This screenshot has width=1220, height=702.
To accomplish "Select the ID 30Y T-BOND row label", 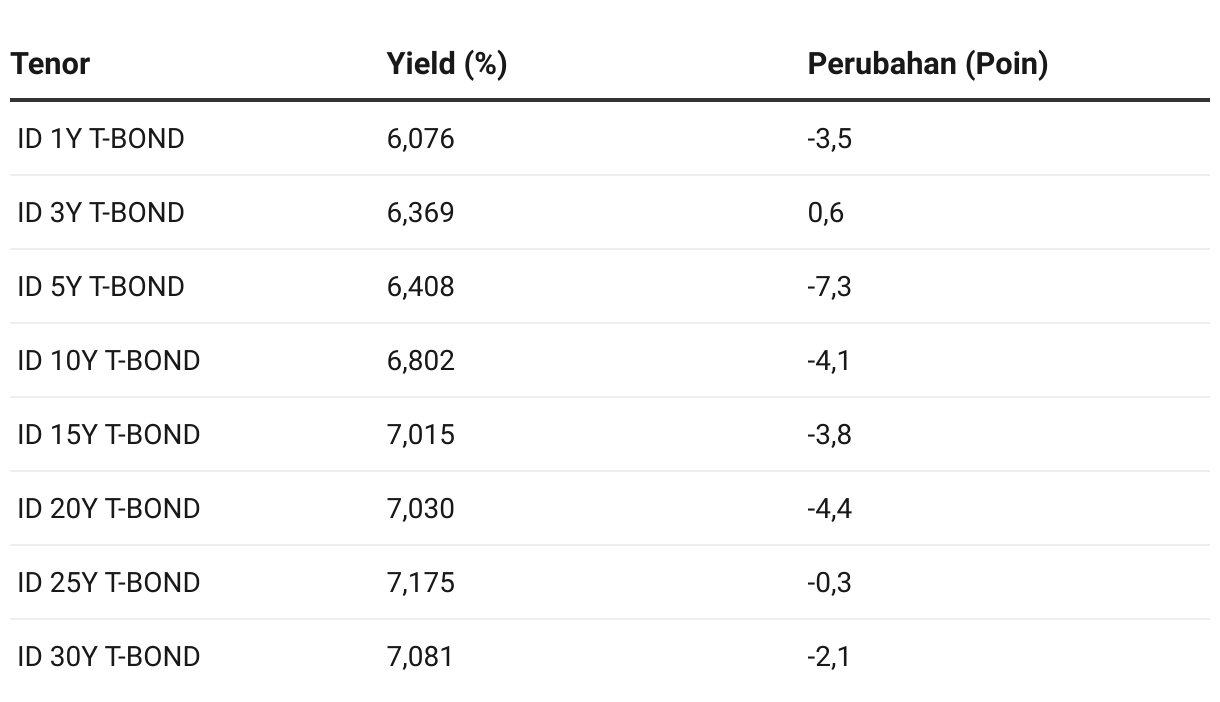I will [x=109, y=657].
